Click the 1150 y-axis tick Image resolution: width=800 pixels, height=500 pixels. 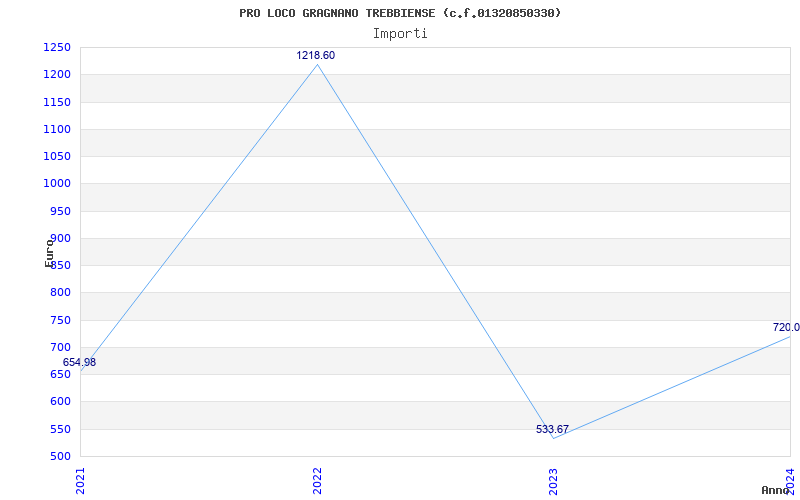57,102
